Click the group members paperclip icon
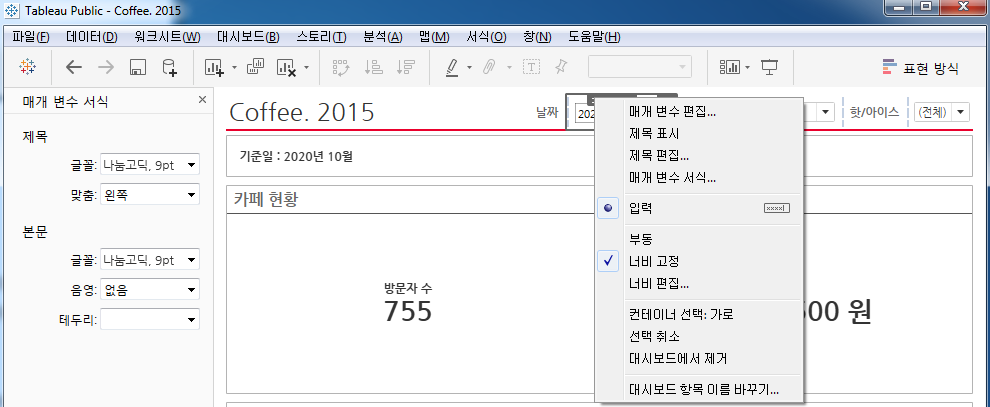The image size is (990, 407). click(x=489, y=68)
